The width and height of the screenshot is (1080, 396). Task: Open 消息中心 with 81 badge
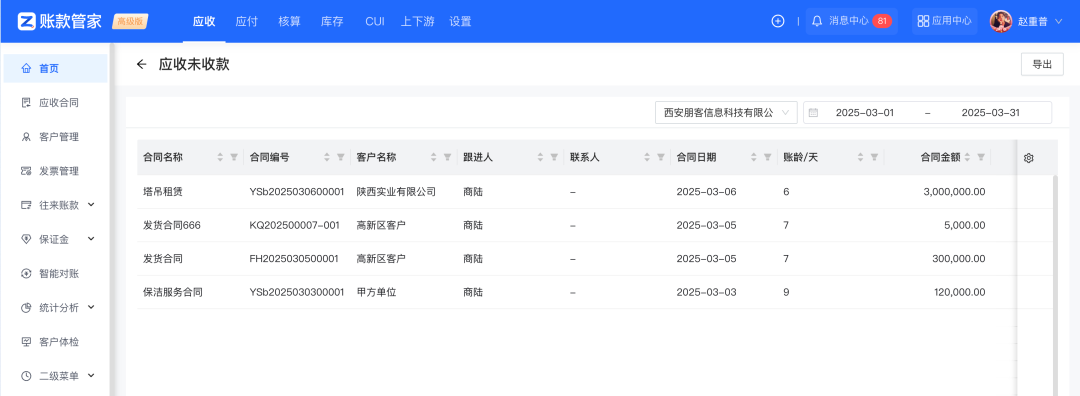coord(851,21)
